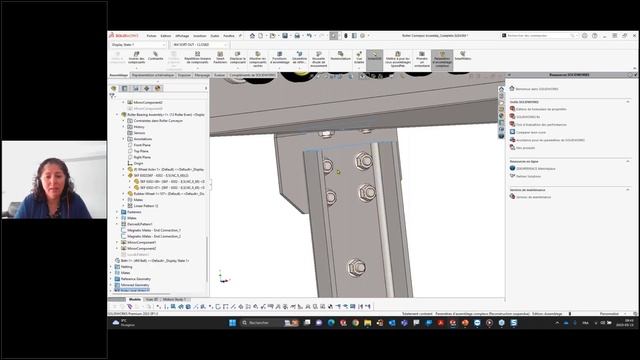Expand the History tree node
Screen dimensions: 640x360
pyautogui.click(x=124, y=127)
